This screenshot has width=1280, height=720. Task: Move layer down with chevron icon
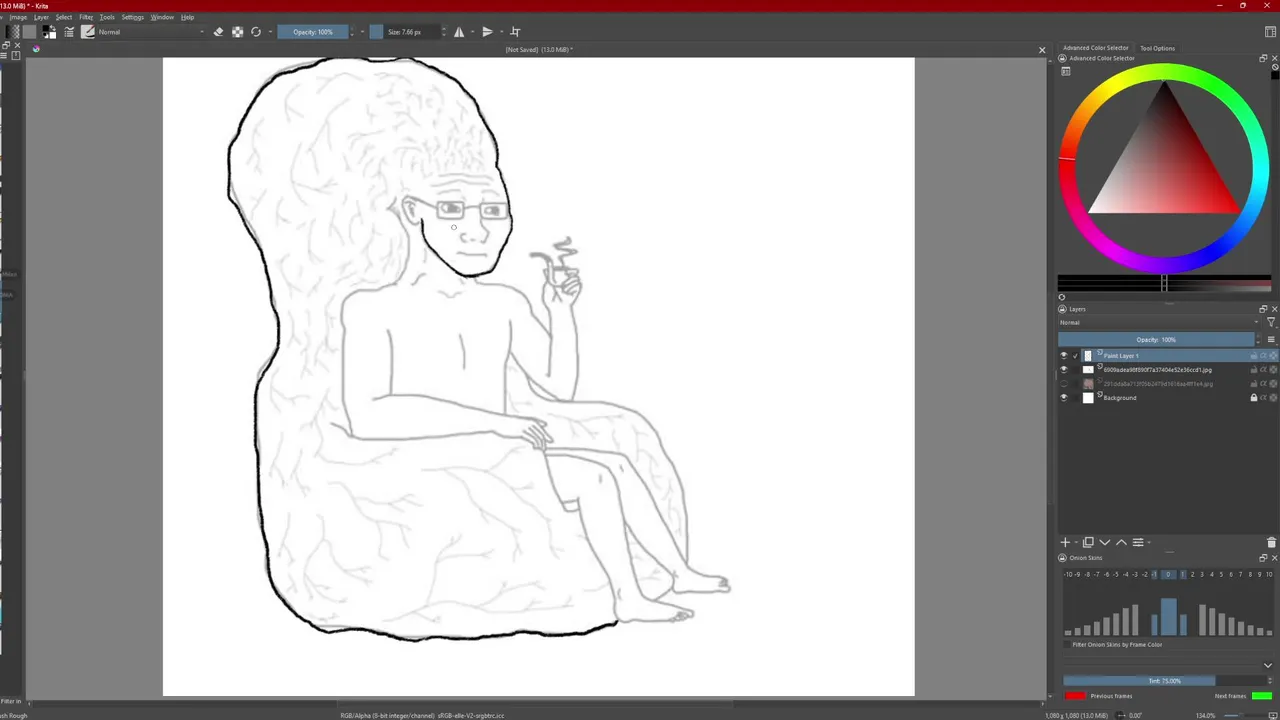1105,542
